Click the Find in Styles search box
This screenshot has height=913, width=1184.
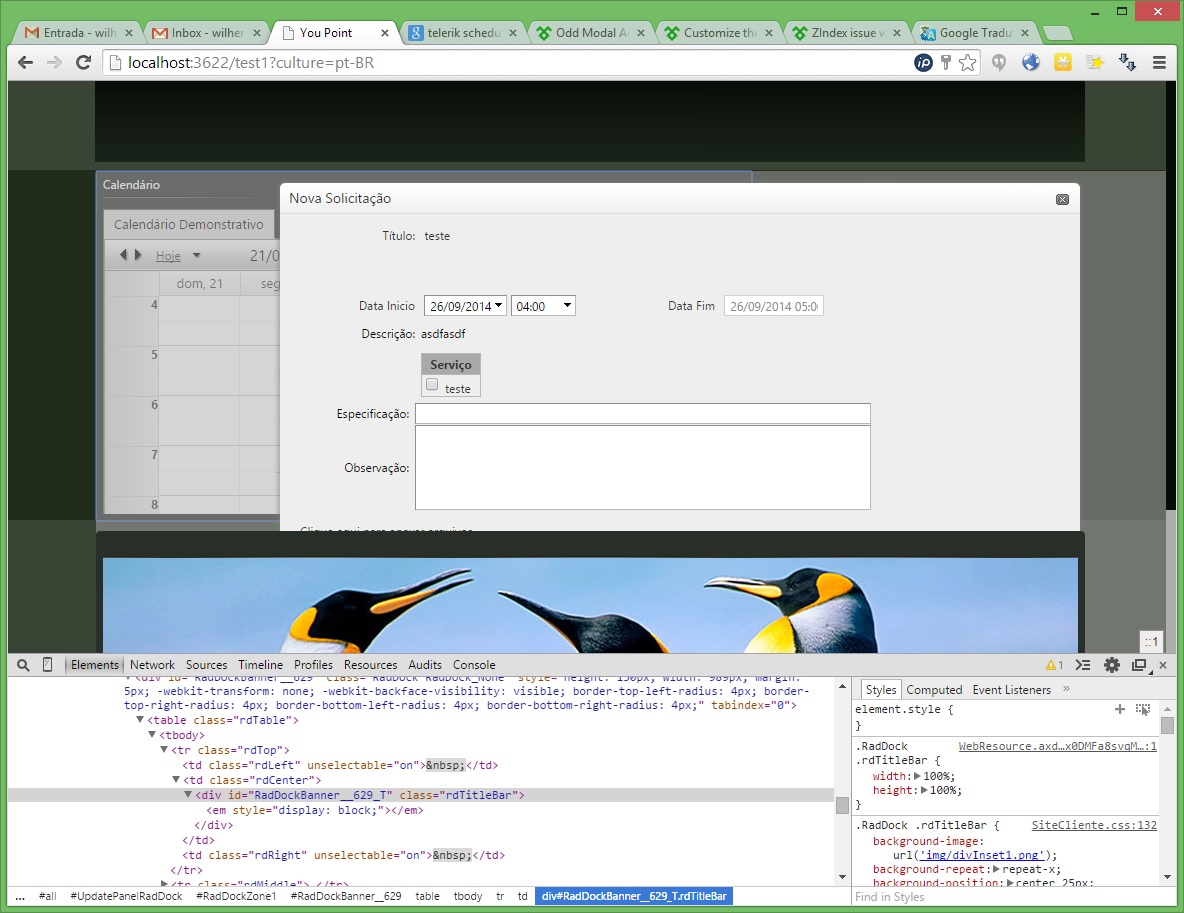pos(1004,896)
